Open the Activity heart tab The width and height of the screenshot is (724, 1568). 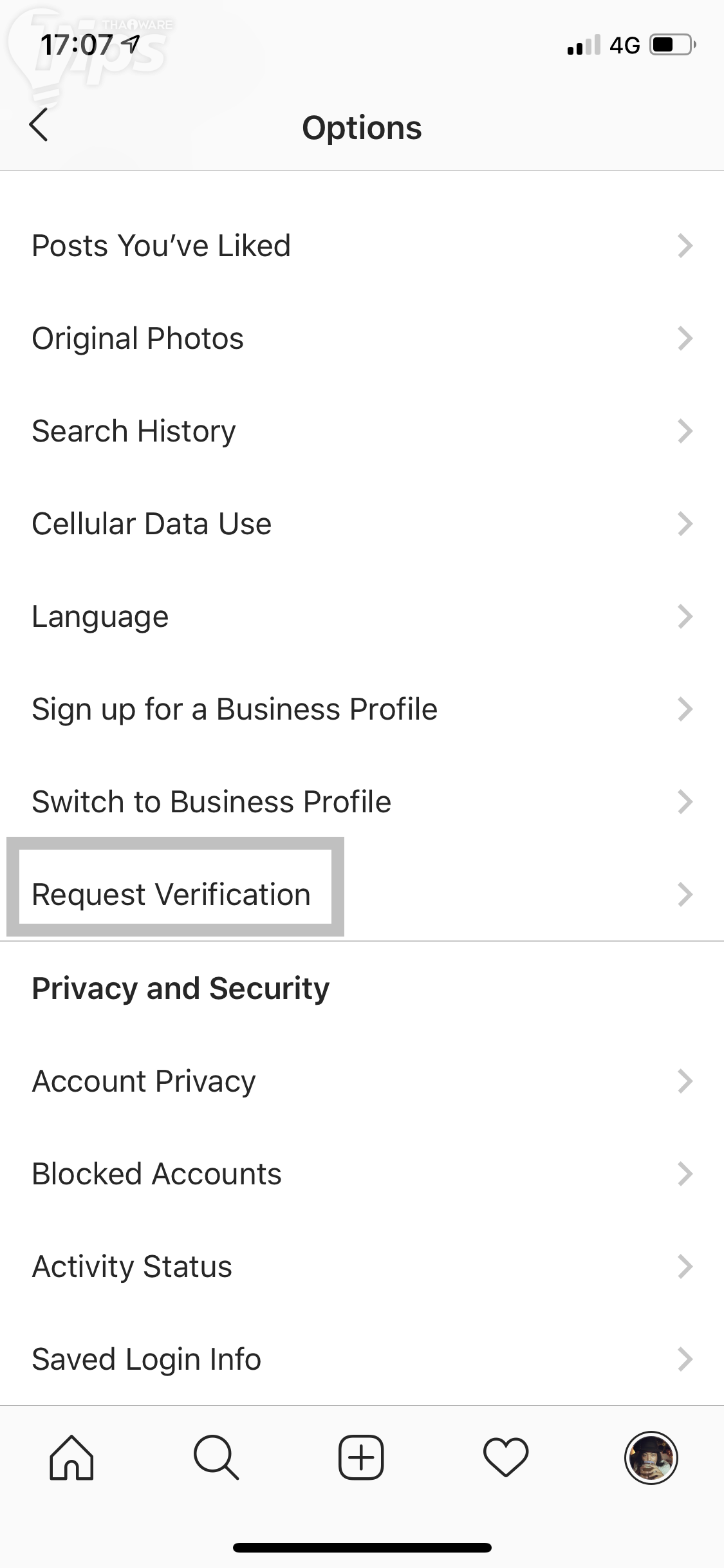click(506, 1457)
